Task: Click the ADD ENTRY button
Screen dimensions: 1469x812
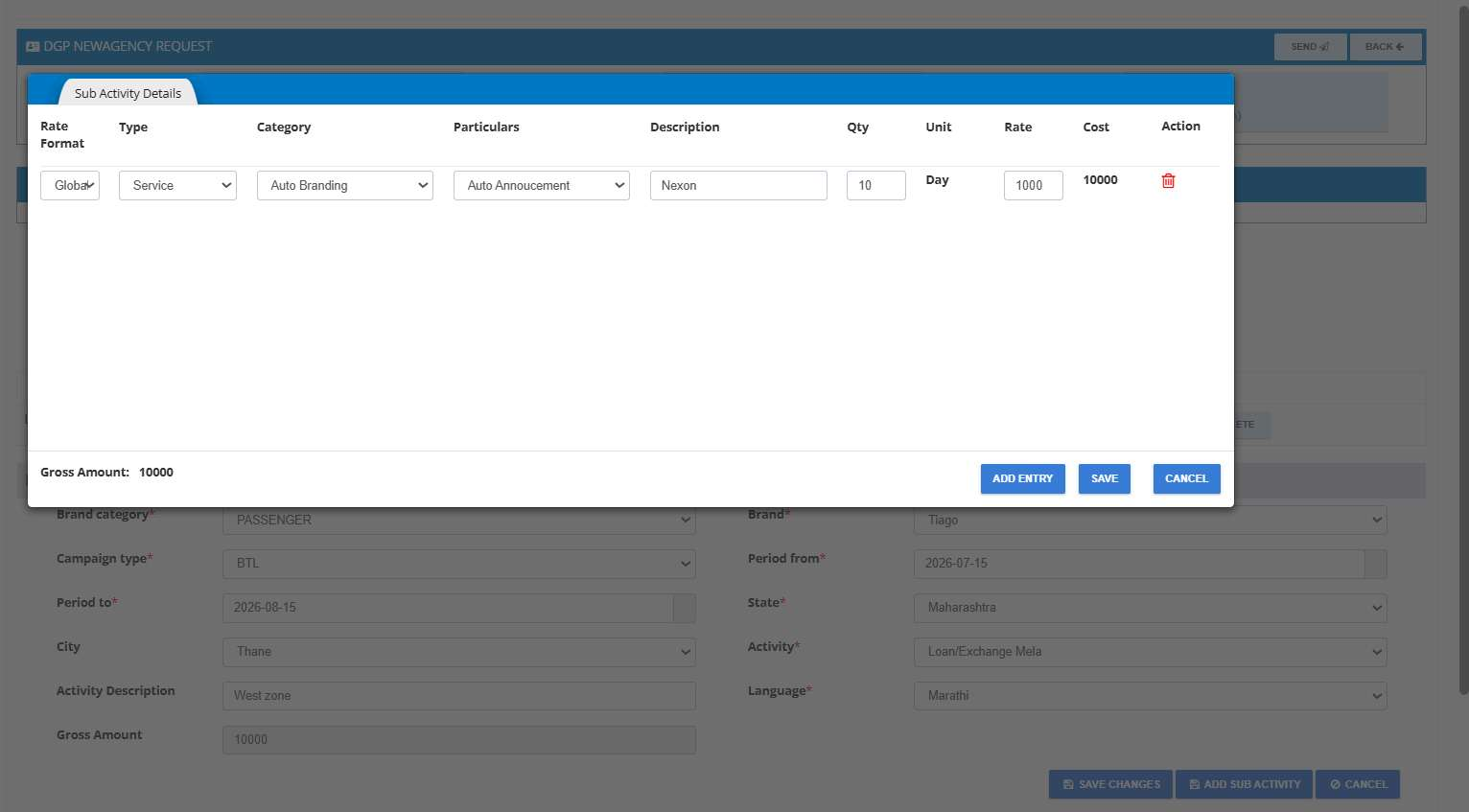Action: (1022, 478)
